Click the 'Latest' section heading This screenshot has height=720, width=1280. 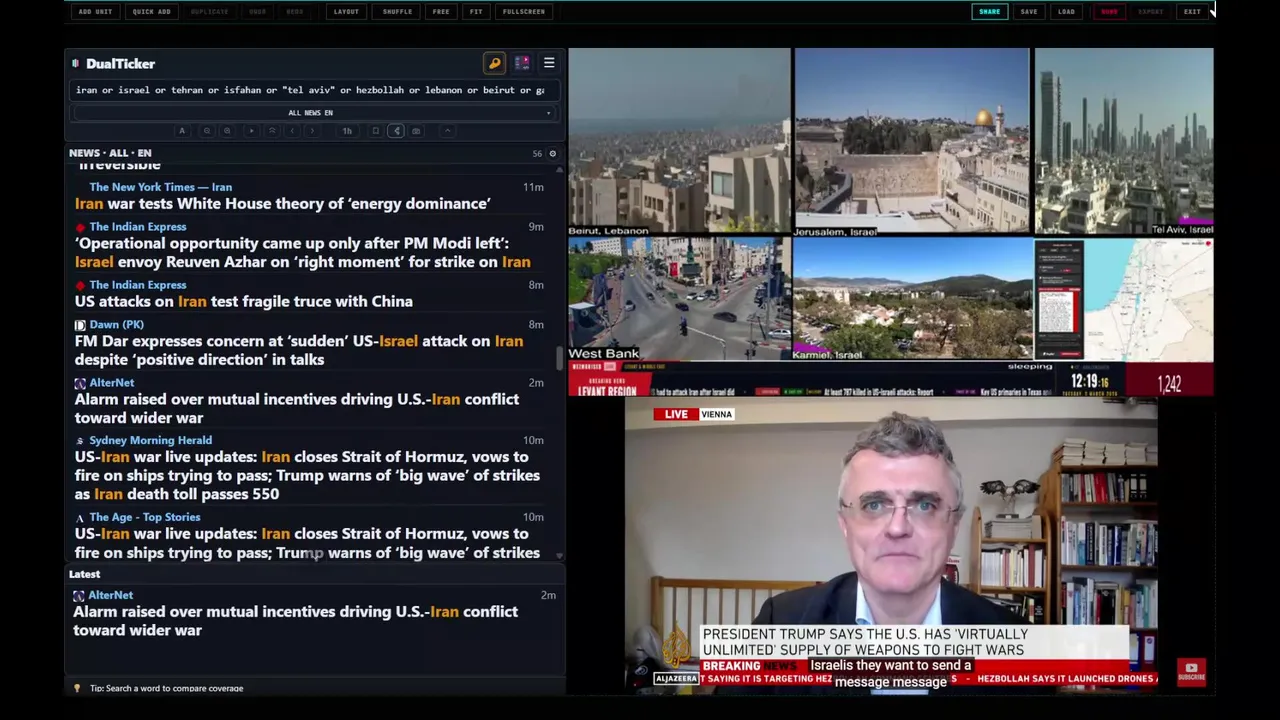coord(84,574)
